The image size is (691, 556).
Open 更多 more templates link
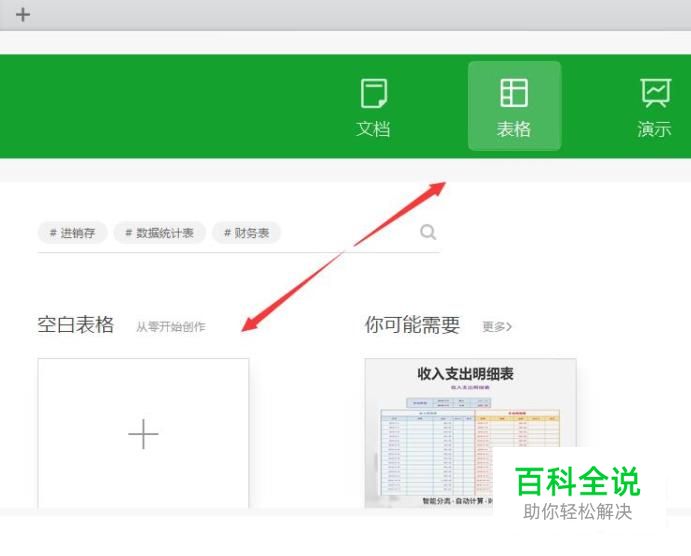497,326
